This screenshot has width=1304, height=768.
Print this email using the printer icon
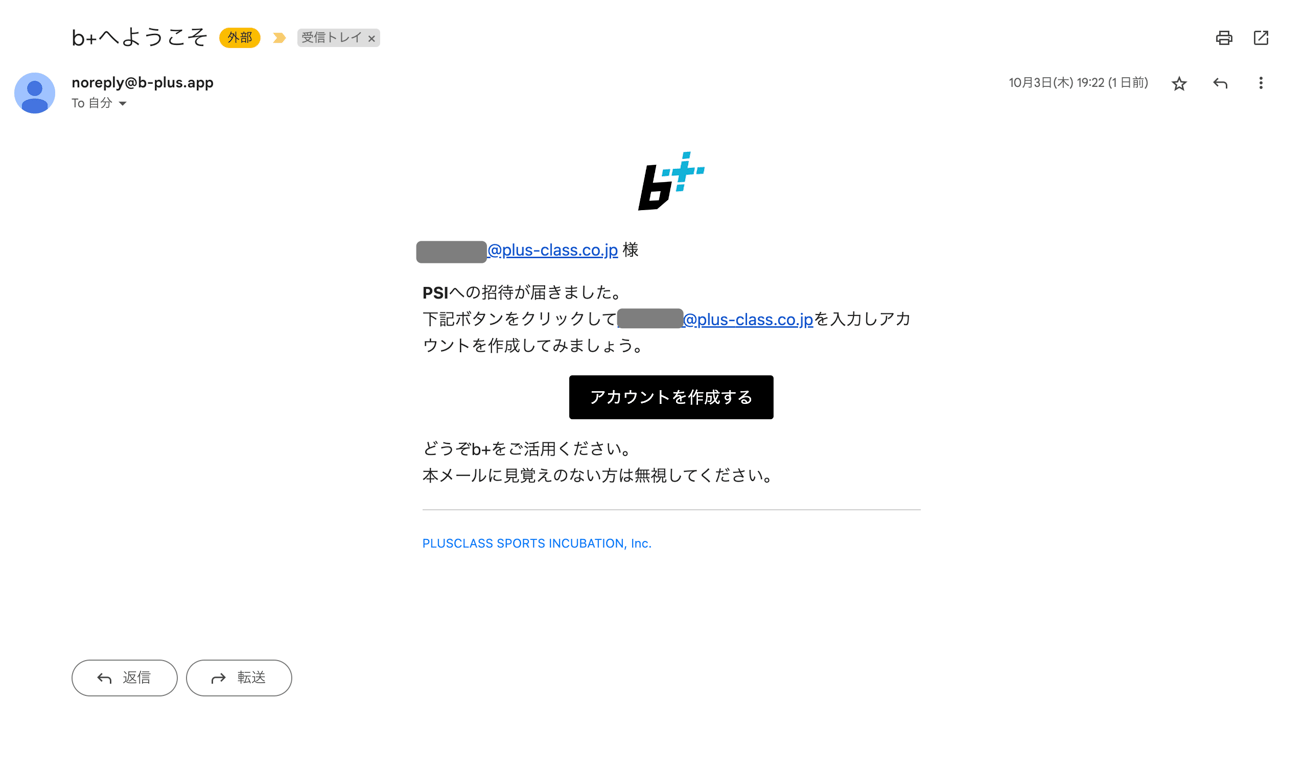click(1224, 38)
